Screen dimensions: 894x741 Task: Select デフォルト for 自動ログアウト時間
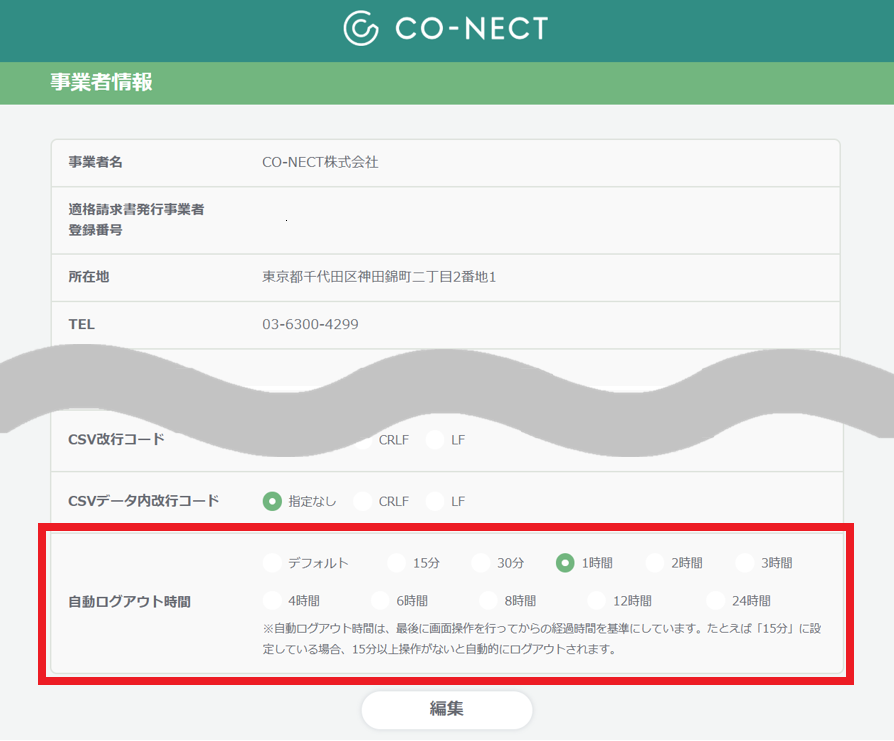(x=273, y=563)
